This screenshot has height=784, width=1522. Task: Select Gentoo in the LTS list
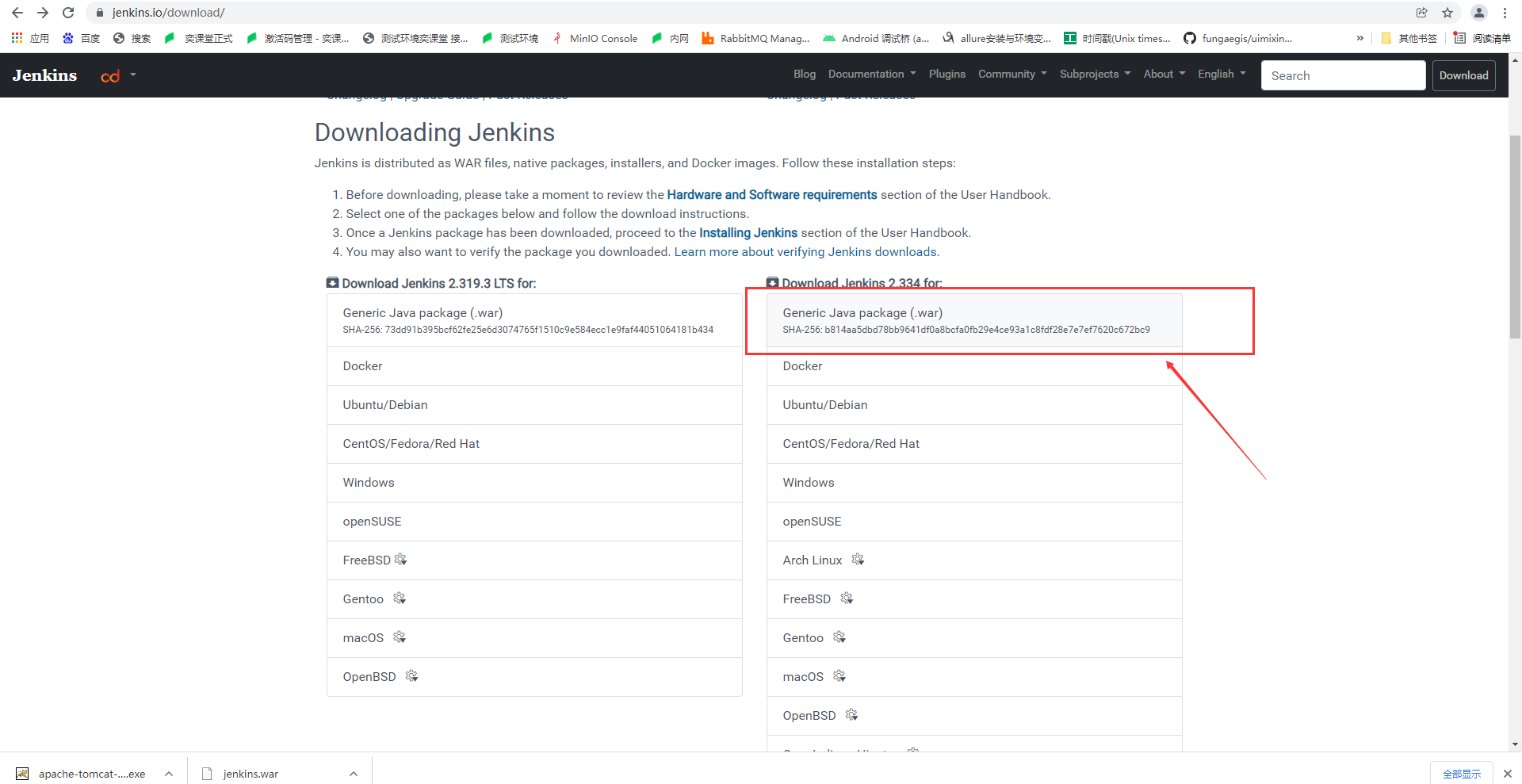pos(534,599)
